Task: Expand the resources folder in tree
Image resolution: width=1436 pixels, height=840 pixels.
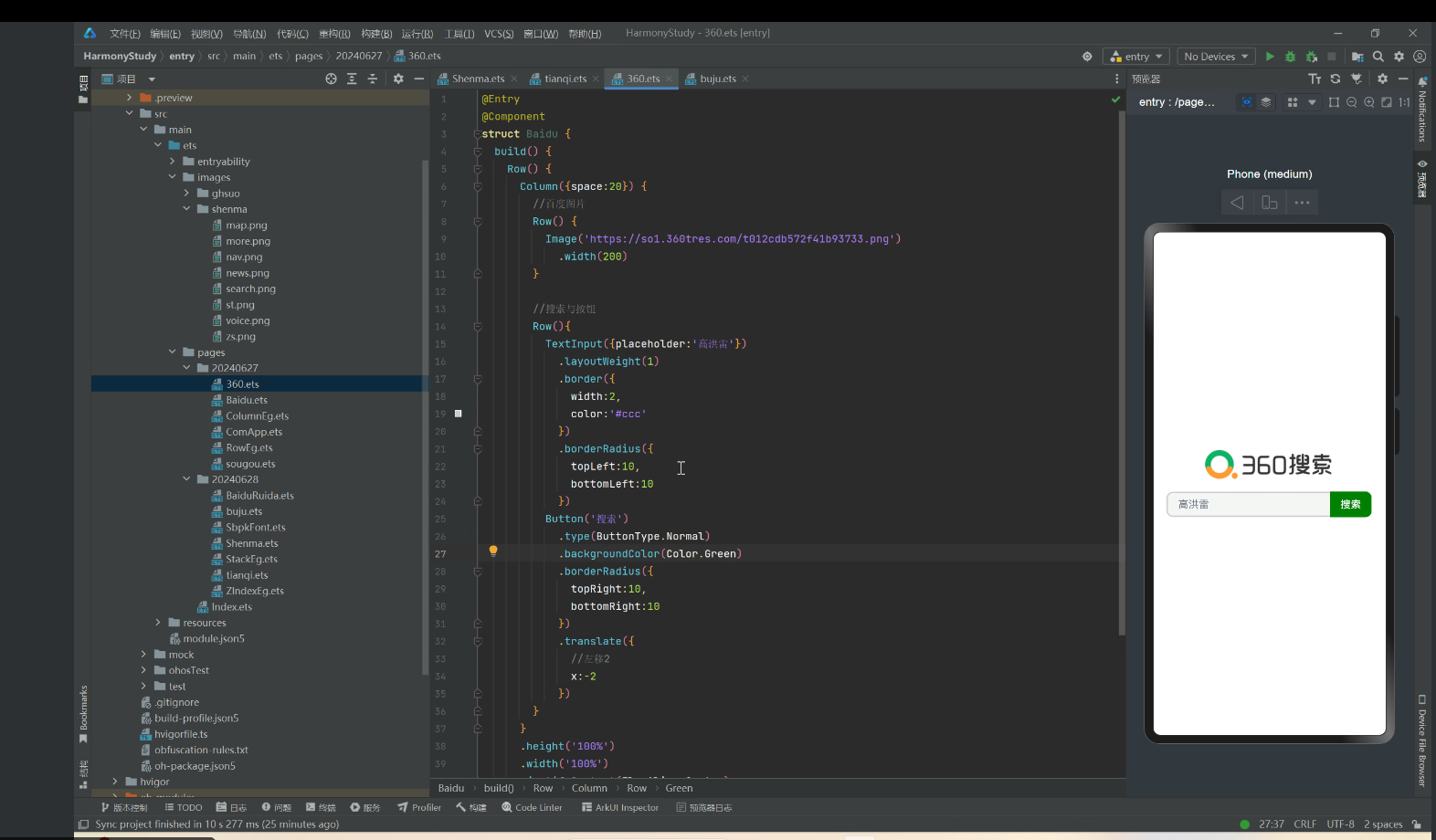Action: coord(158,623)
